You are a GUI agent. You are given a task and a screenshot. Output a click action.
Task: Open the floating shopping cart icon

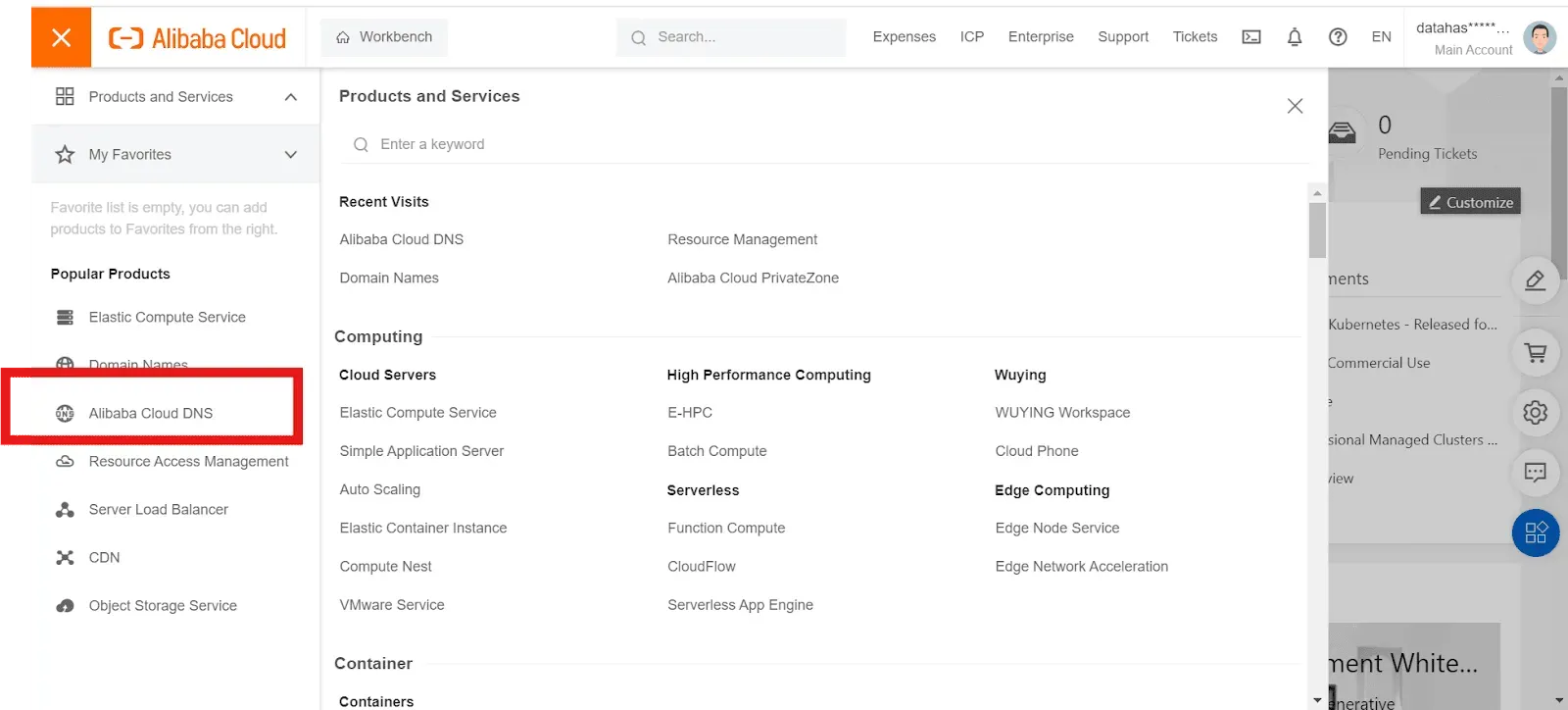point(1536,353)
